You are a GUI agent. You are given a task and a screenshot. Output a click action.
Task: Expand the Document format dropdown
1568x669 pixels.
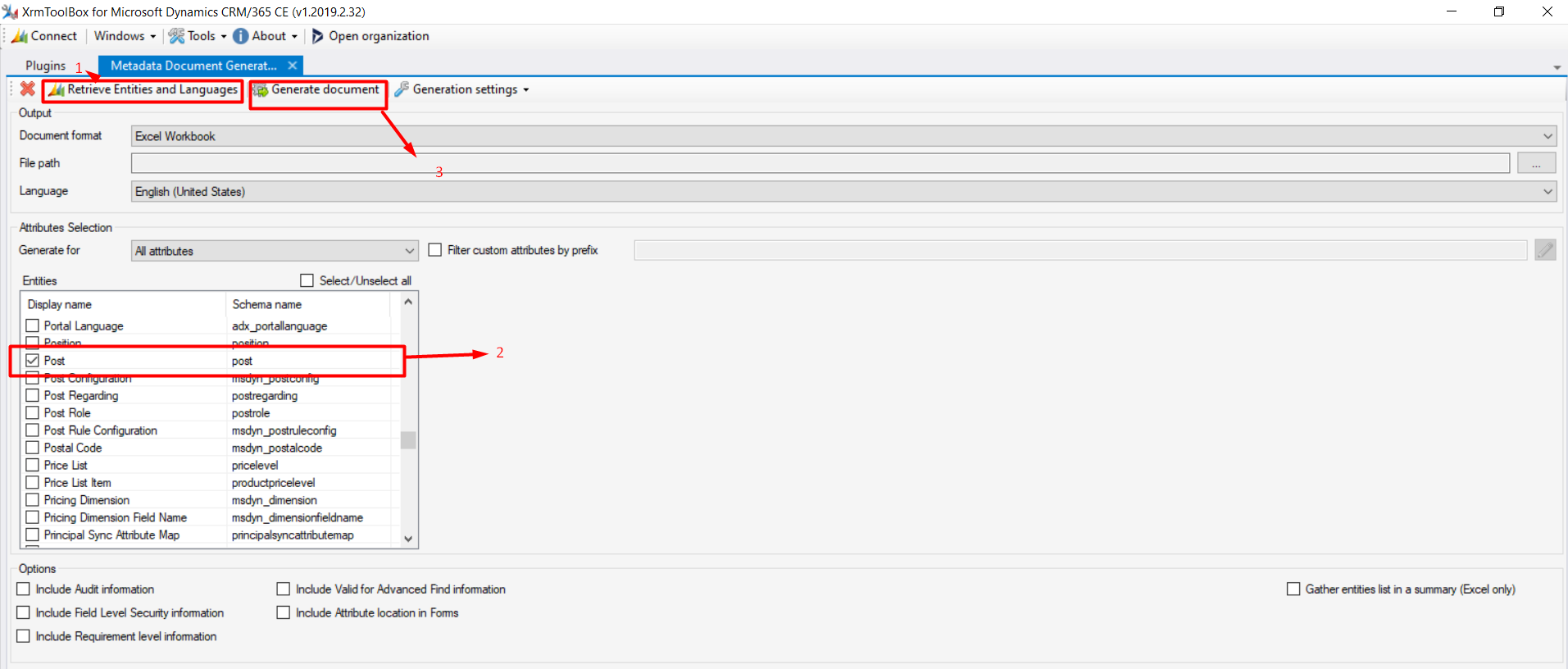[1548, 136]
